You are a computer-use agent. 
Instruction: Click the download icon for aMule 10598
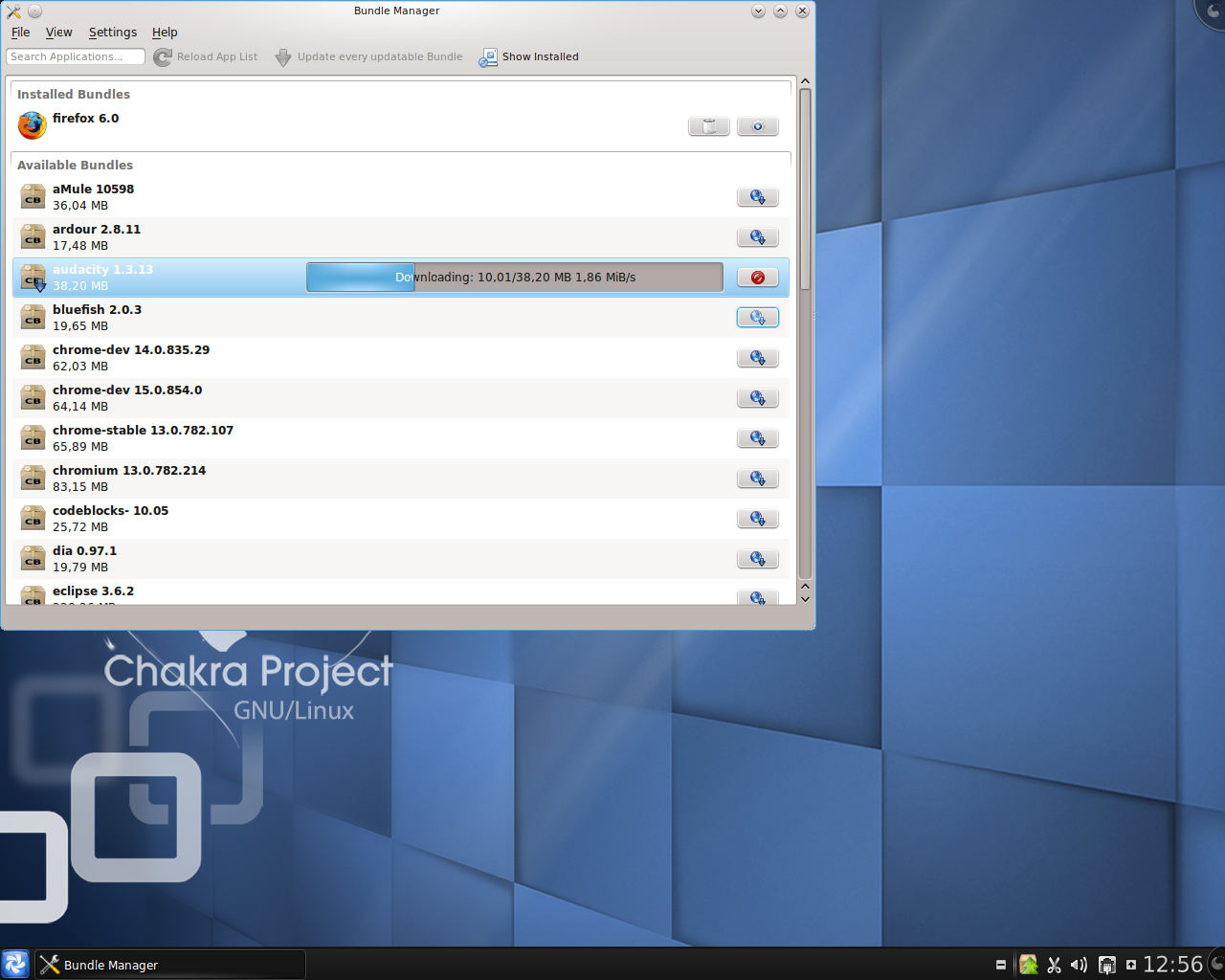tap(758, 197)
